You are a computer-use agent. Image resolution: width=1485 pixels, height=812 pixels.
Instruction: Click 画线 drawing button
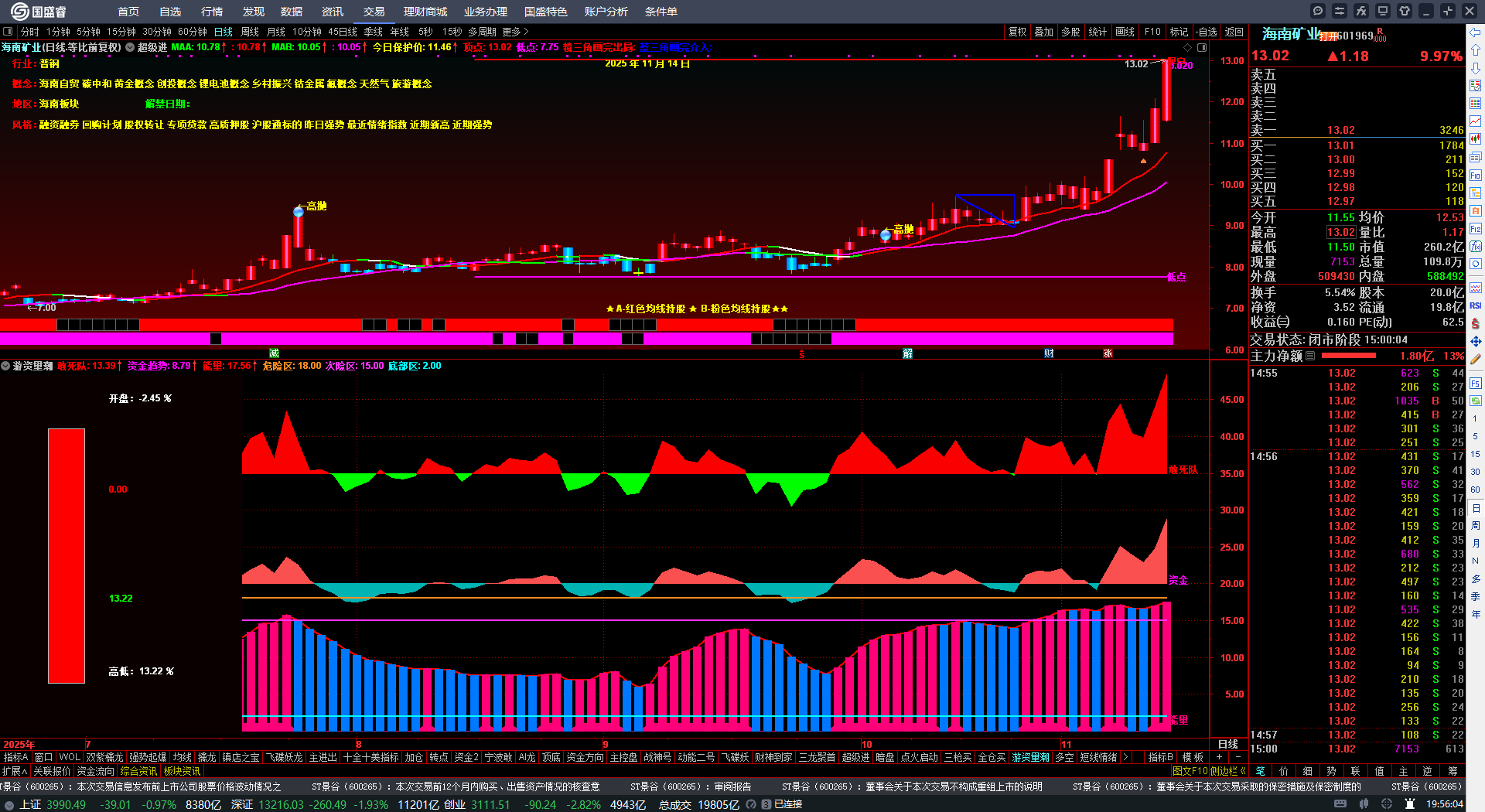click(x=1125, y=32)
